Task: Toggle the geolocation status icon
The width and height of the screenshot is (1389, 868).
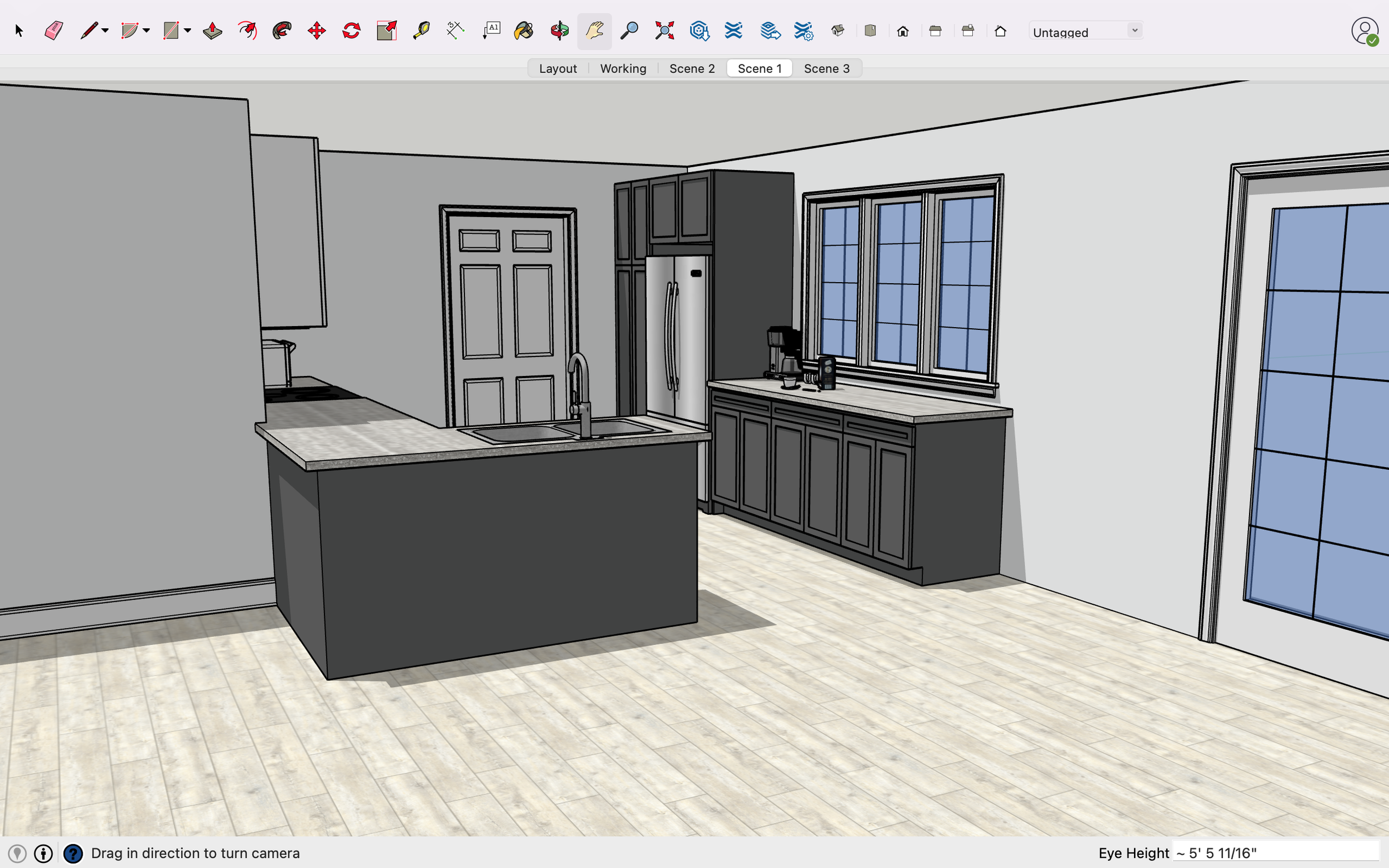Action: pos(17,853)
